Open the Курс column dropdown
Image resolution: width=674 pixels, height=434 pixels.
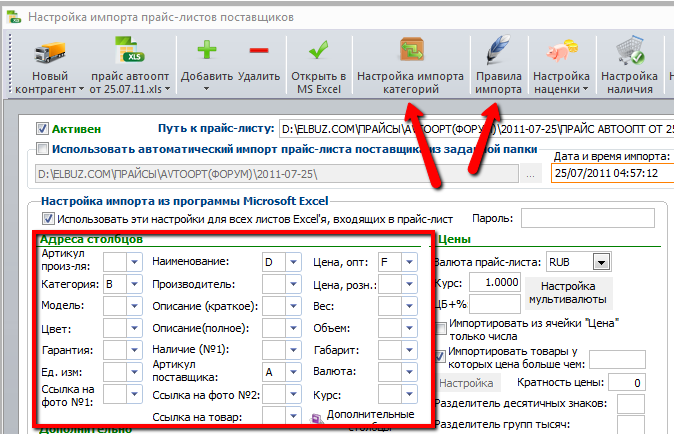click(409, 394)
